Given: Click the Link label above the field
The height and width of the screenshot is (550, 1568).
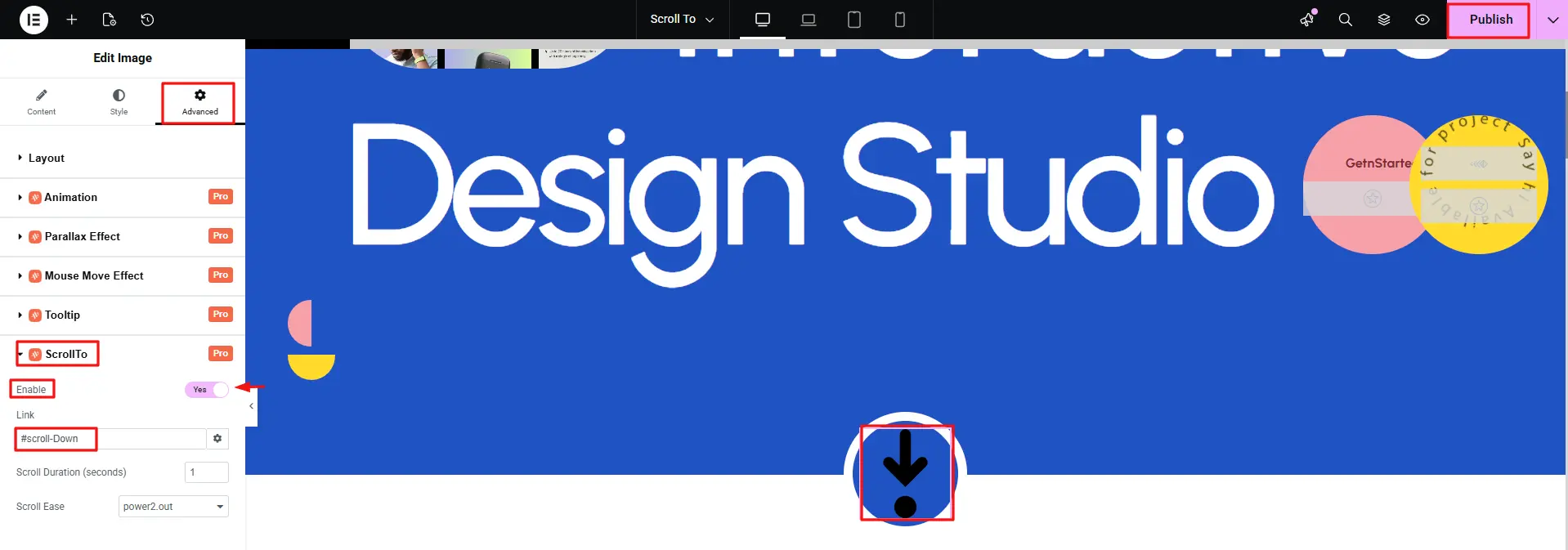Looking at the screenshot, I should tap(25, 415).
